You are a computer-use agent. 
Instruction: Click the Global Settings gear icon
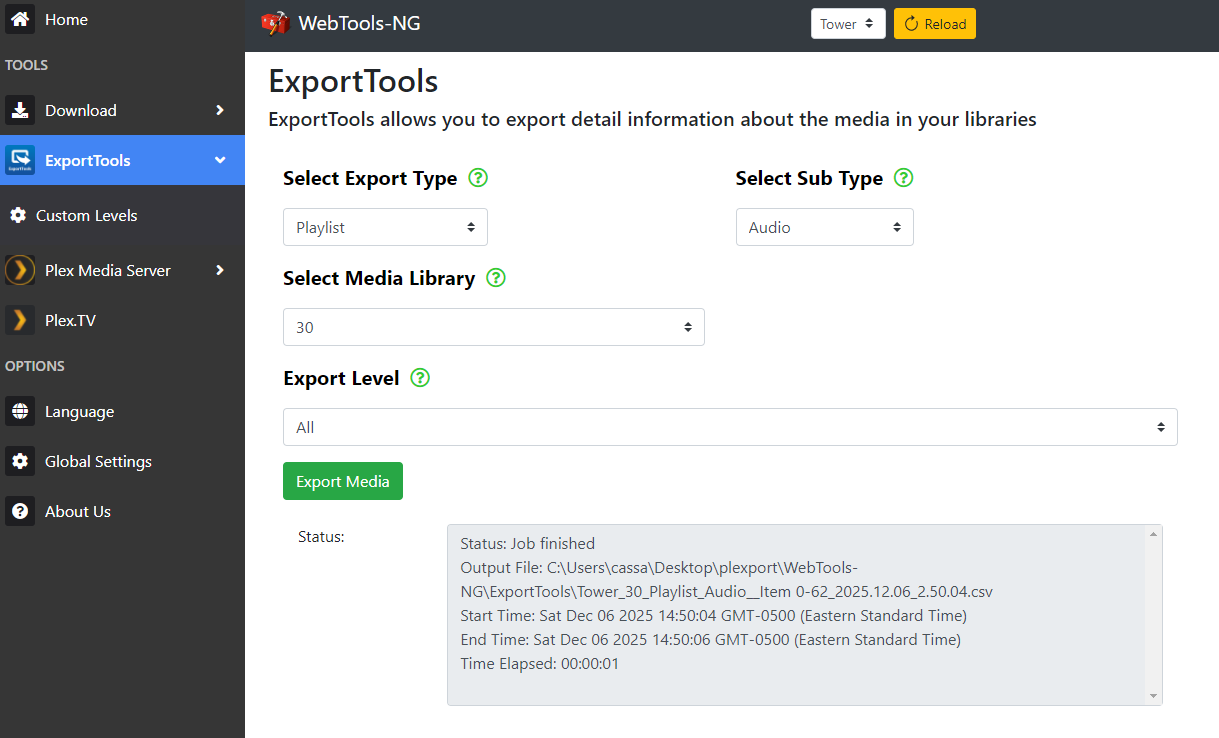[20, 461]
